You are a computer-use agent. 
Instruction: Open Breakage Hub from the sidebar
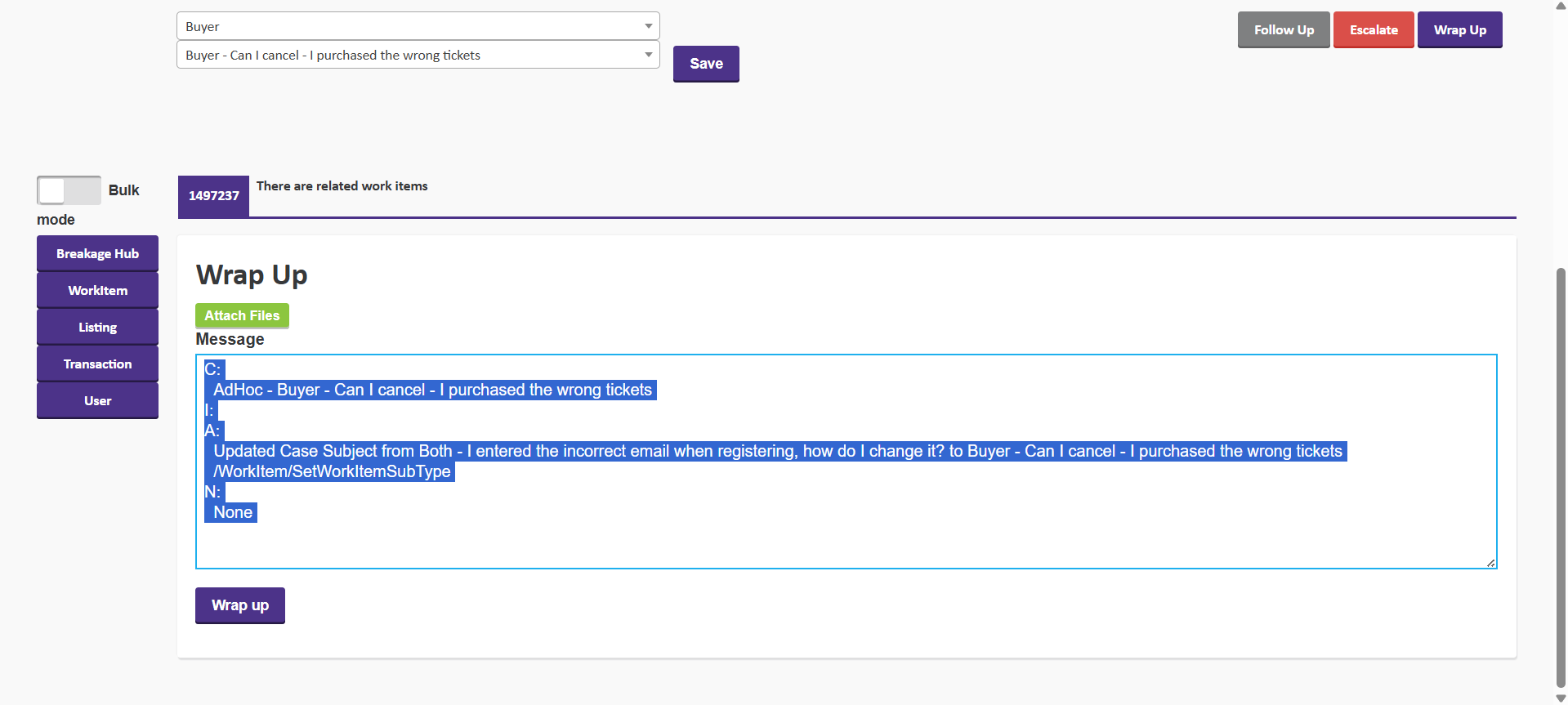coord(97,254)
